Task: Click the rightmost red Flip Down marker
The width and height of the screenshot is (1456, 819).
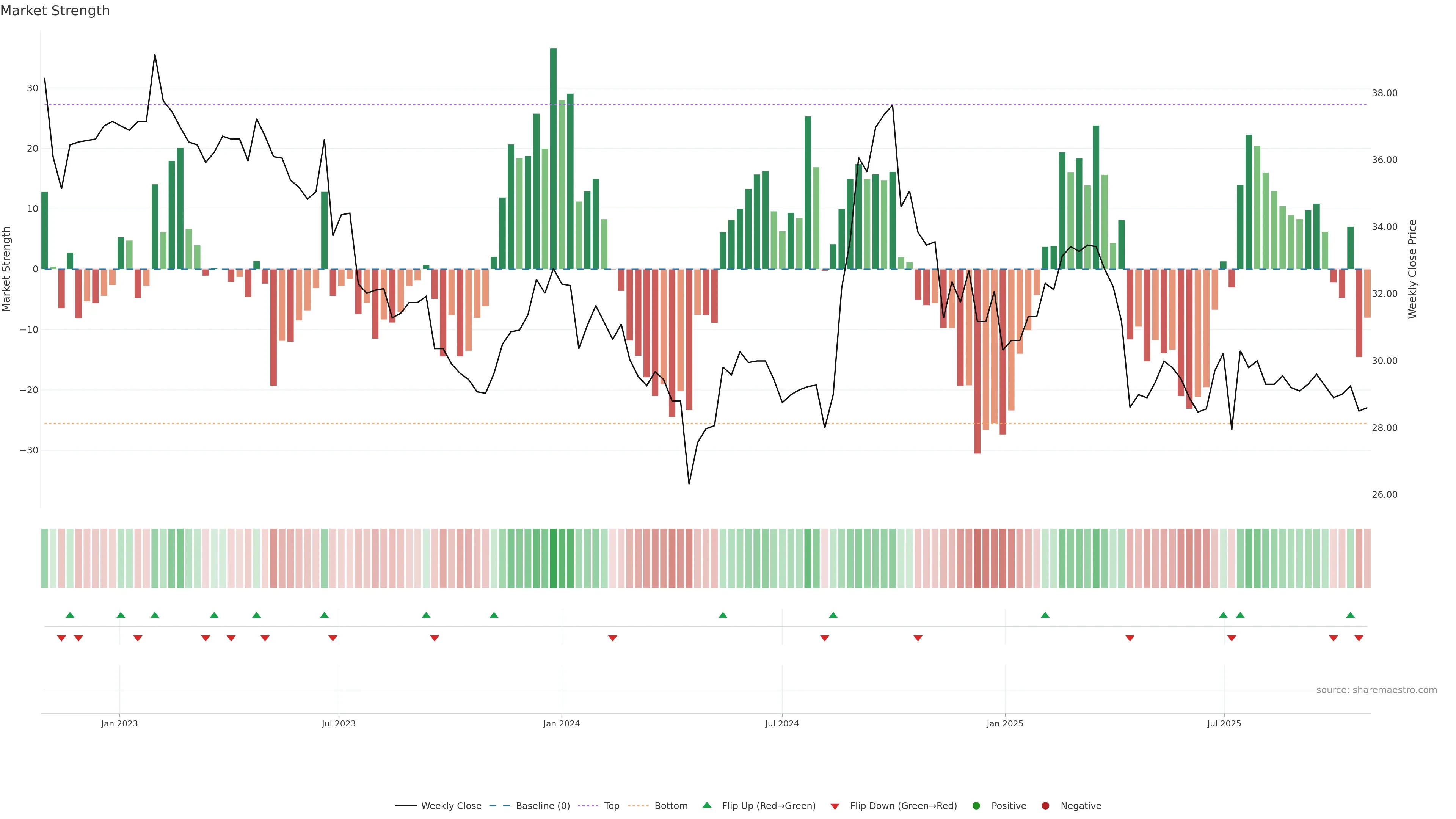Action: tap(1359, 638)
